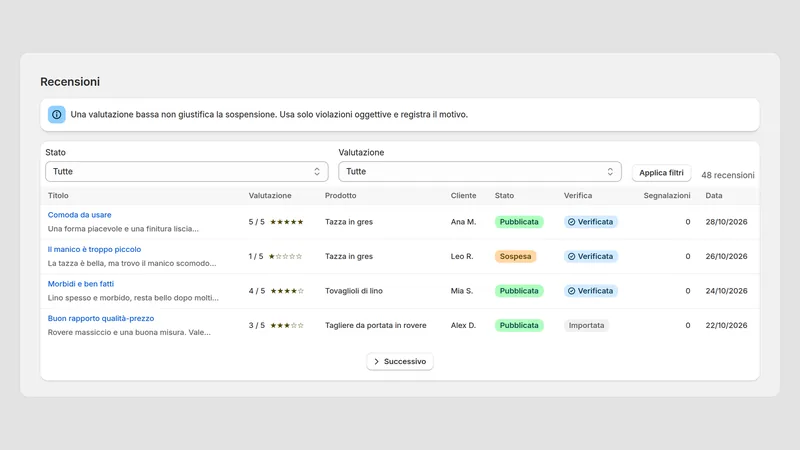
Task: Click the Verificata badge in Ana M. row
Action: (591, 222)
